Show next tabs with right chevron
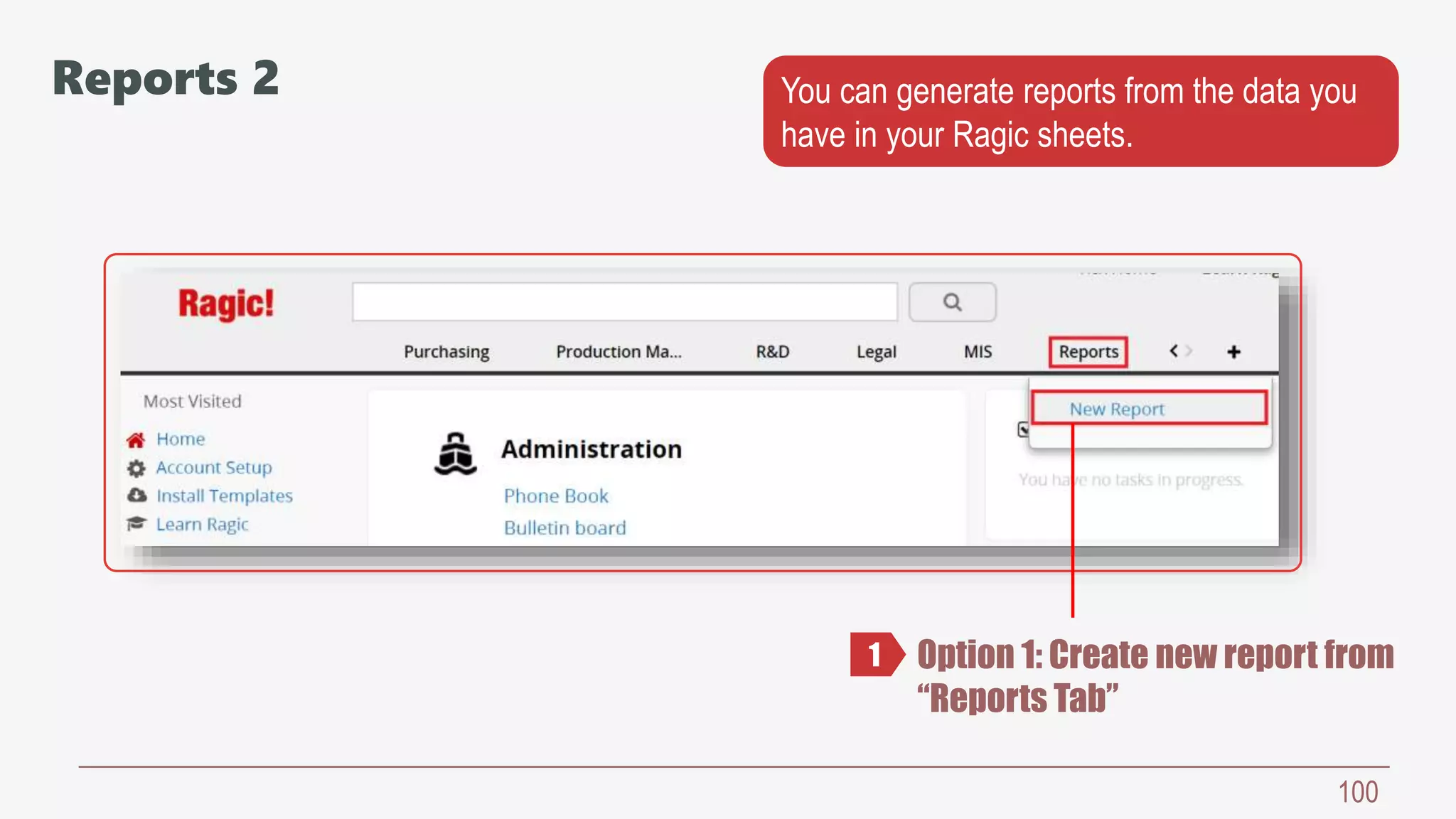 (1189, 350)
